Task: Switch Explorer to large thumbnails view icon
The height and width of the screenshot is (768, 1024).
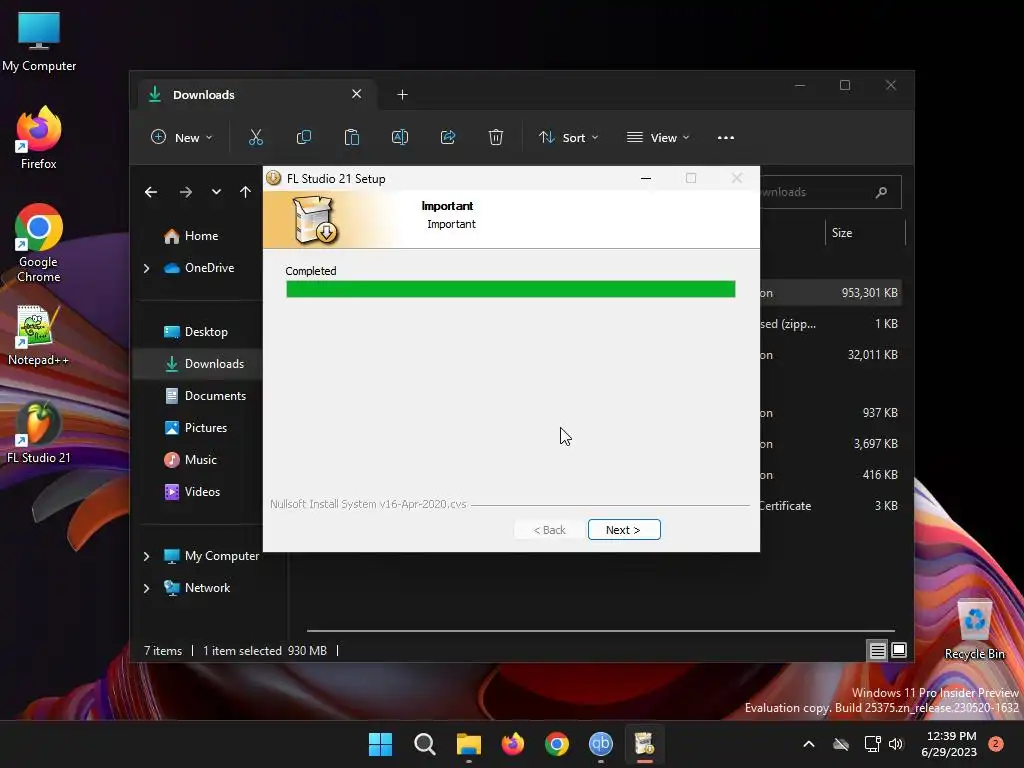Action: 899,650
